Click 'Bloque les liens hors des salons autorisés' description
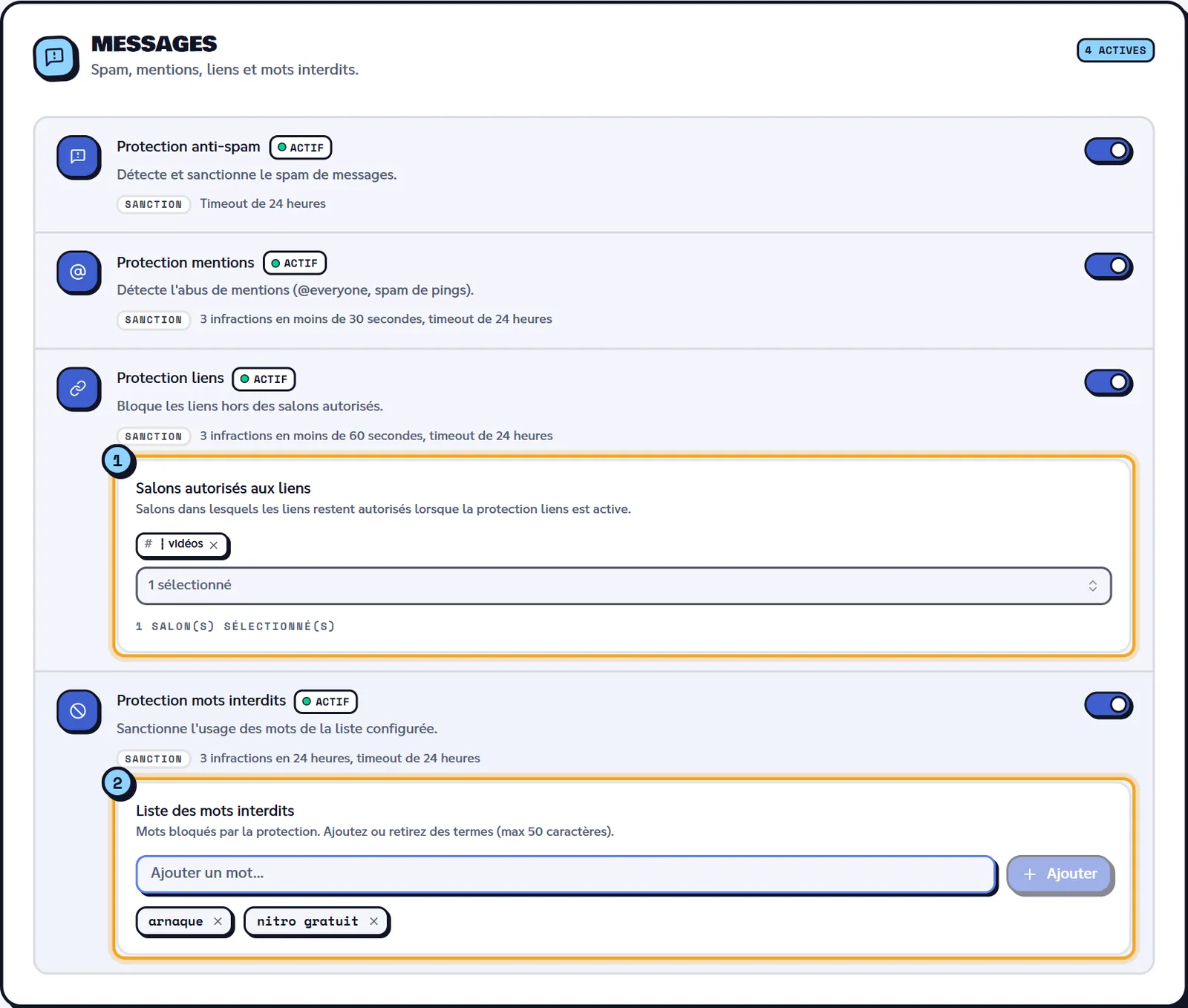Screen dimensions: 1188x1008 coord(250,407)
